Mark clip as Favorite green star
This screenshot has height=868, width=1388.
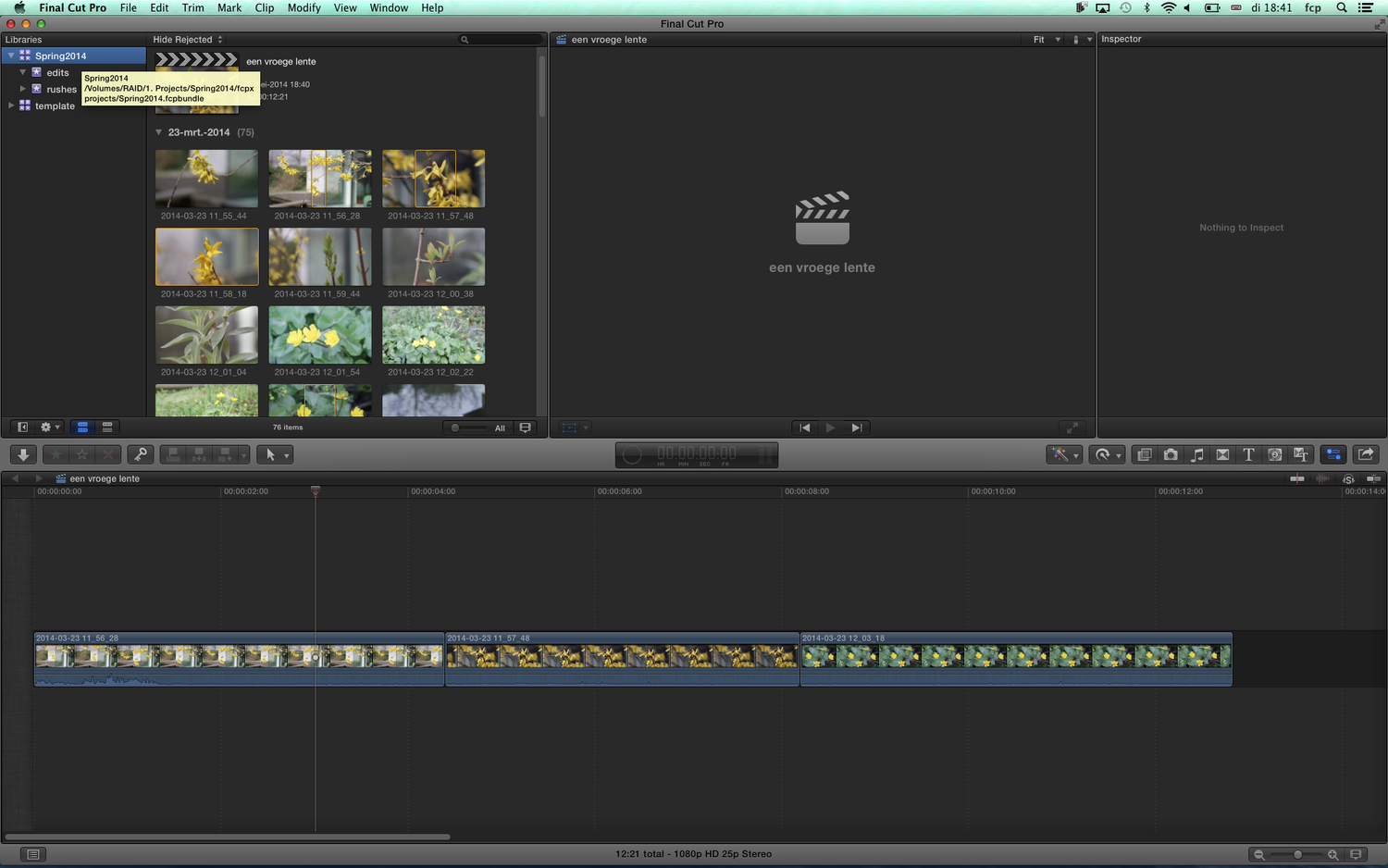56,454
